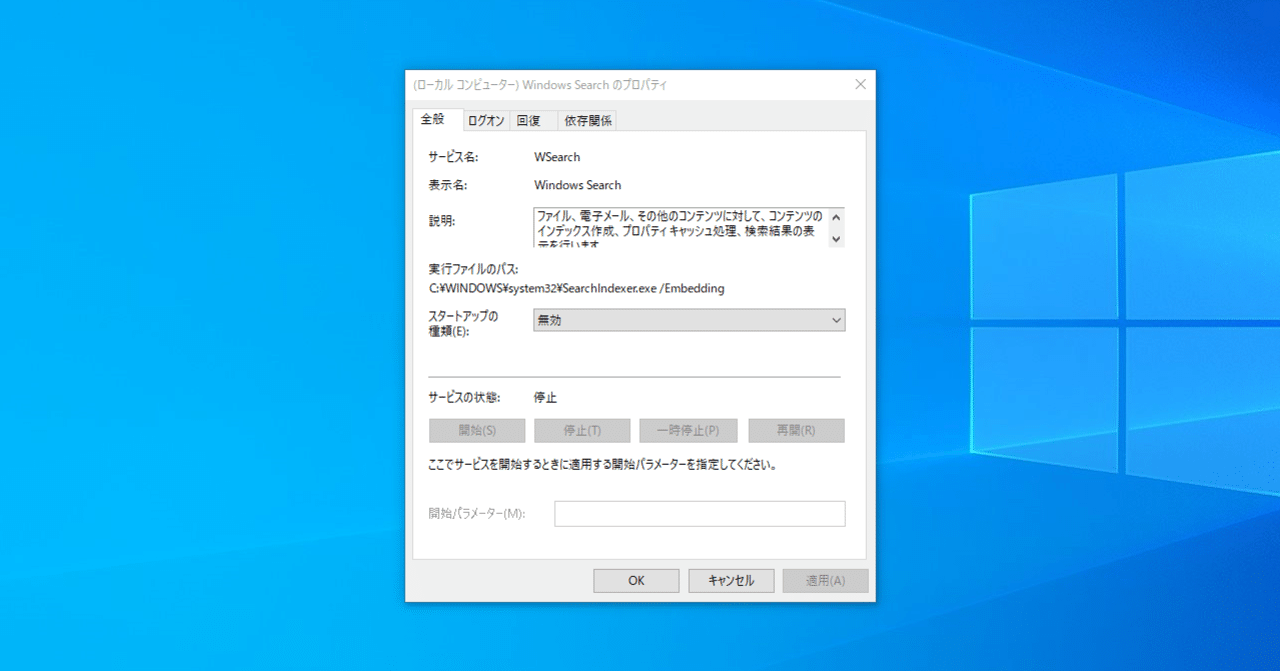Click the executable path SearchIndexer.exe text
The width and height of the screenshot is (1280, 671).
(576, 288)
